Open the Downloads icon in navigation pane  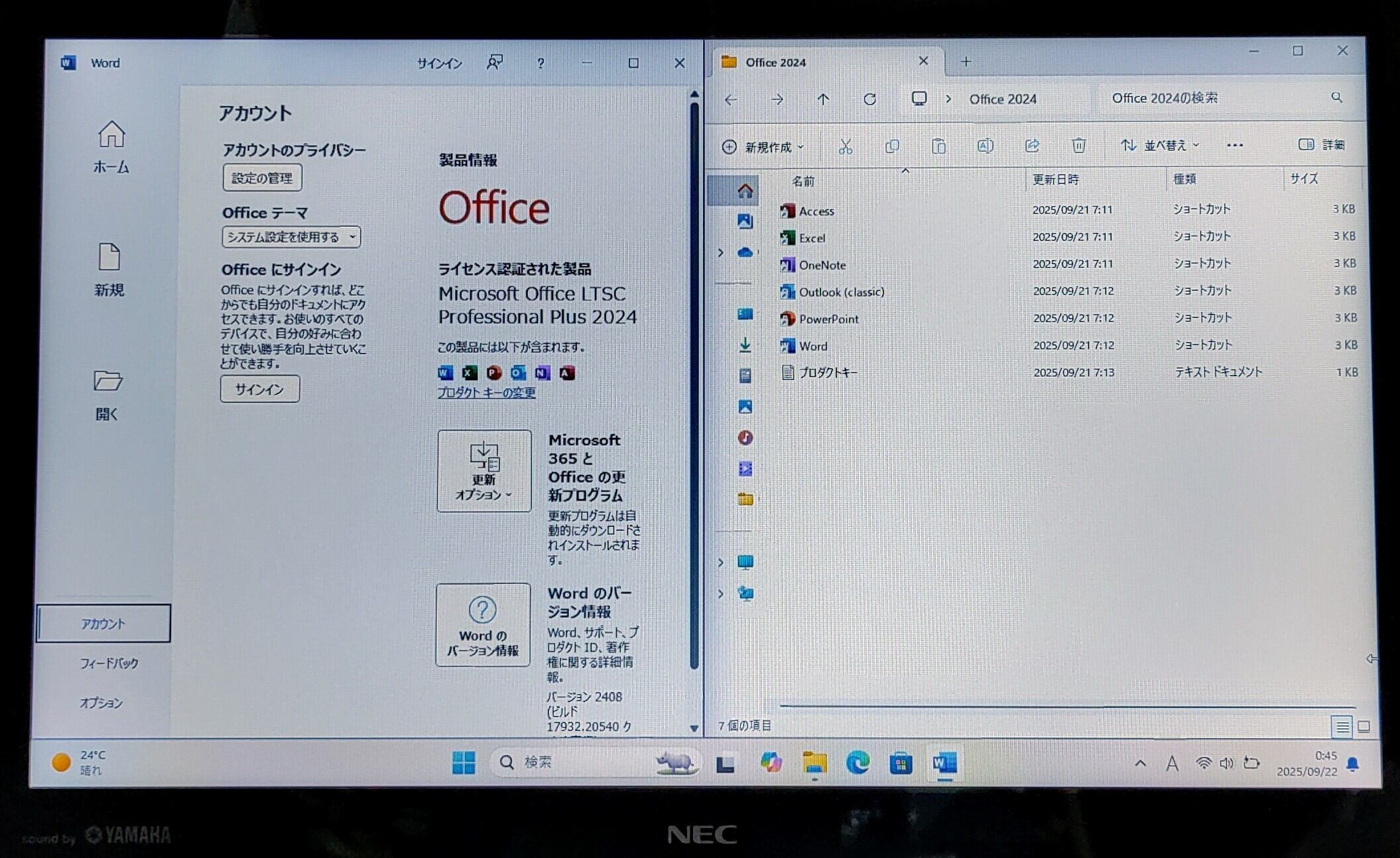point(745,345)
